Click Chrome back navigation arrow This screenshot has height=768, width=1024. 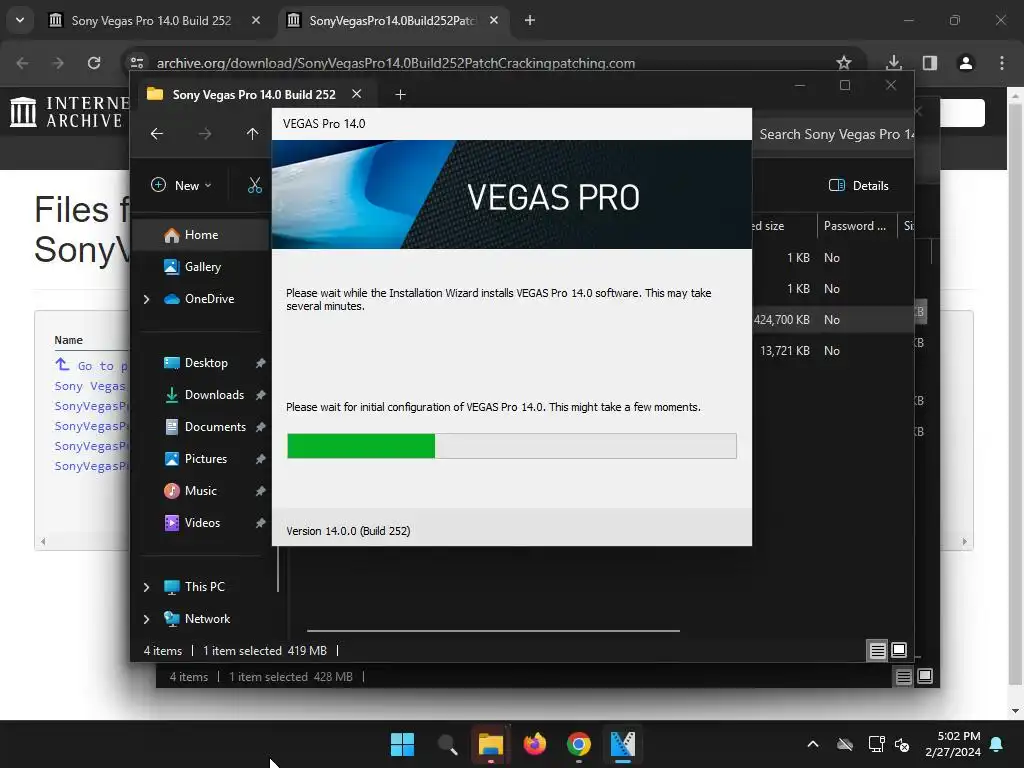pos(22,63)
